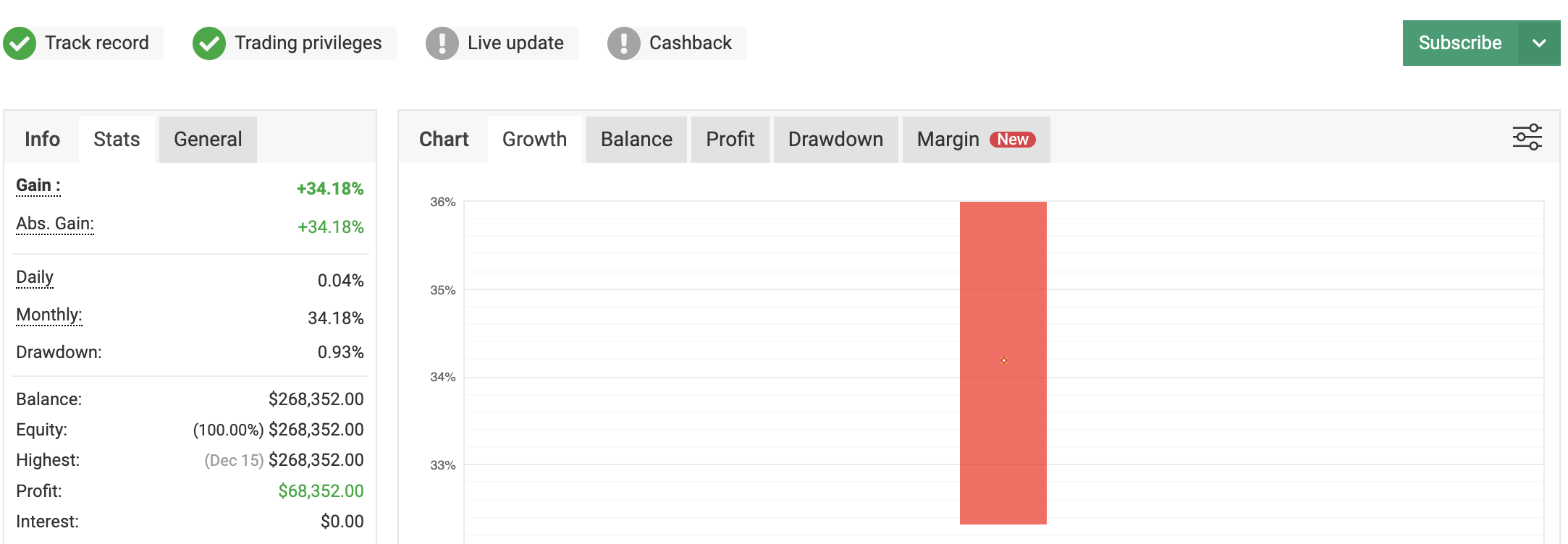Expand the Subscribe dropdown arrow

tap(1539, 43)
